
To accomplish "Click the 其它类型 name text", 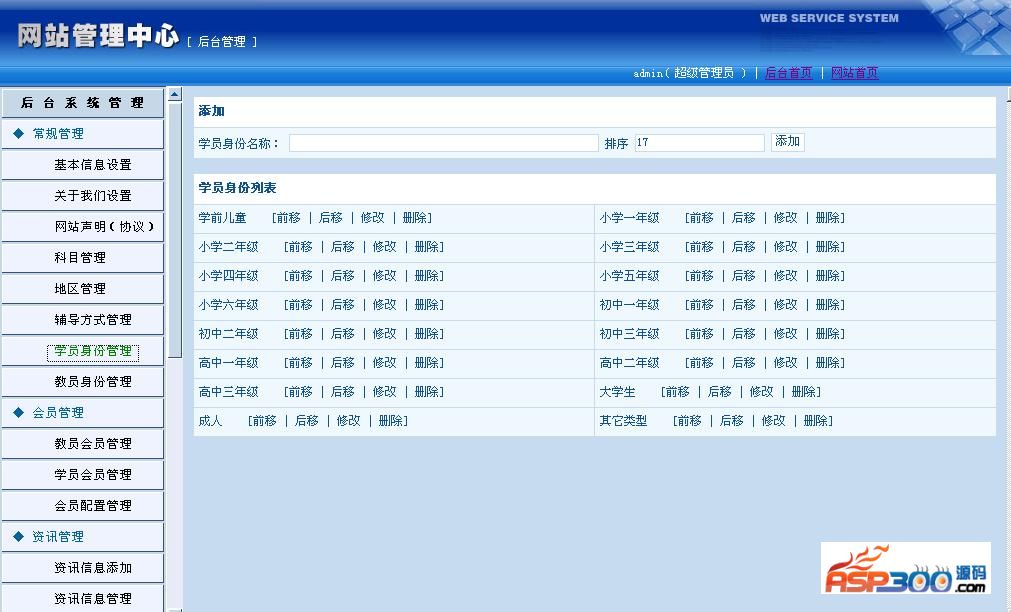I will tap(623, 421).
